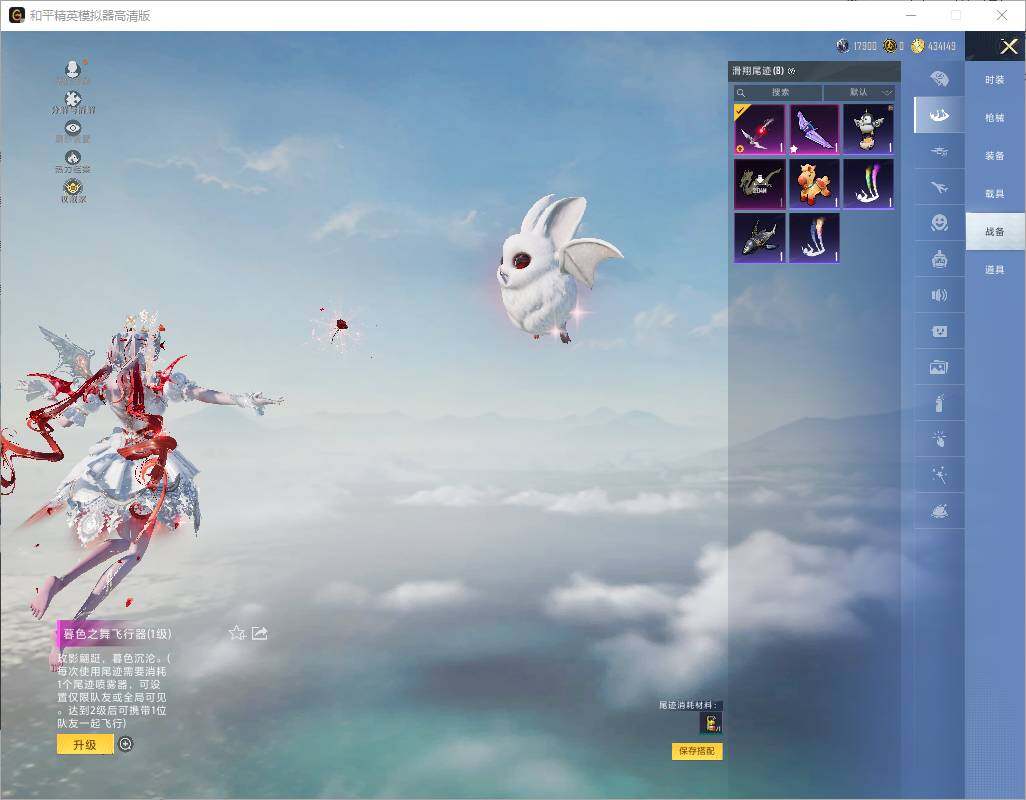Open the photo gallery category icon
This screenshot has height=800, width=1026.
pos(940,368)
